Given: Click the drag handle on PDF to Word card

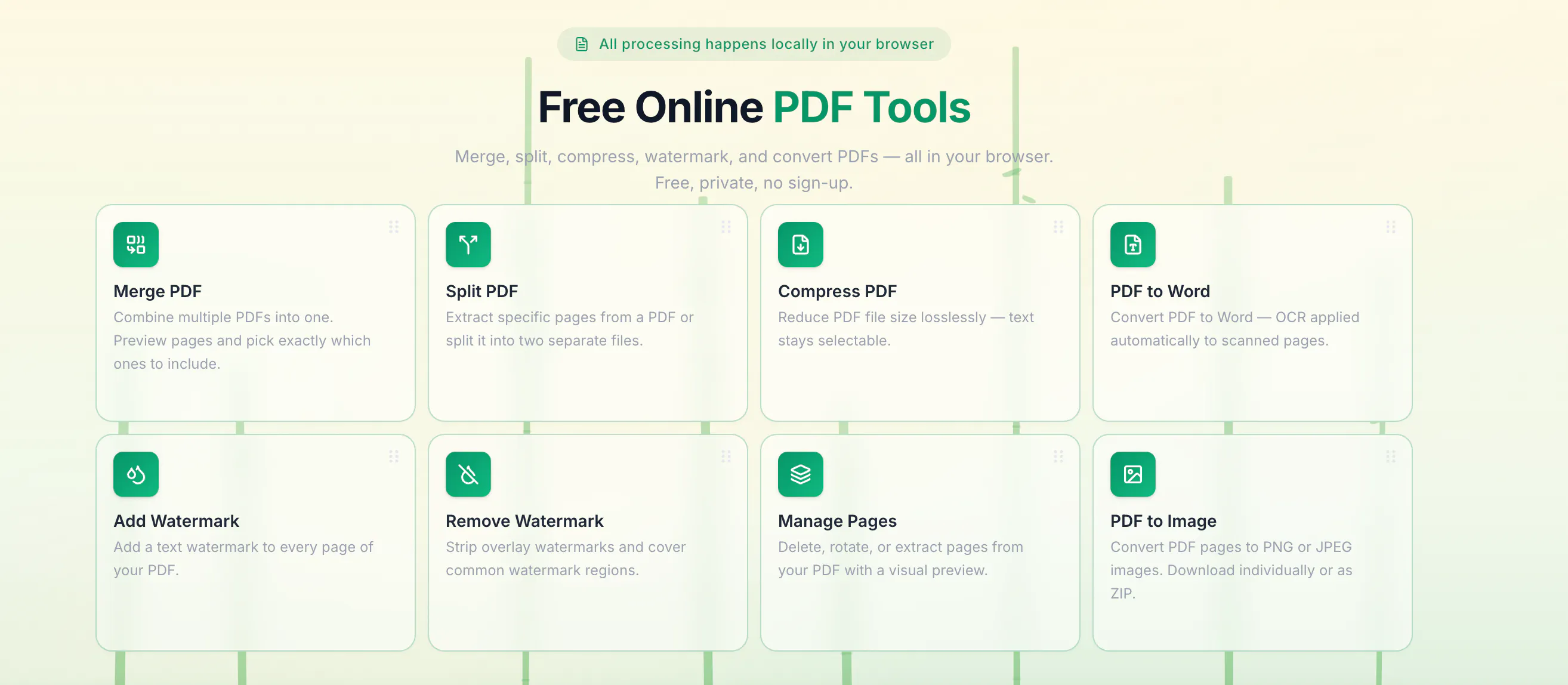Looking at the screenshot, I should coord(1391,227).
